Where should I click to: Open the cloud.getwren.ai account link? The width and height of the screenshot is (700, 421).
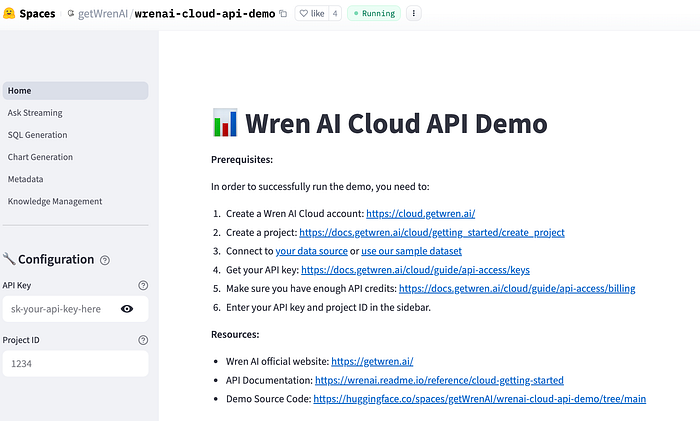421,214
